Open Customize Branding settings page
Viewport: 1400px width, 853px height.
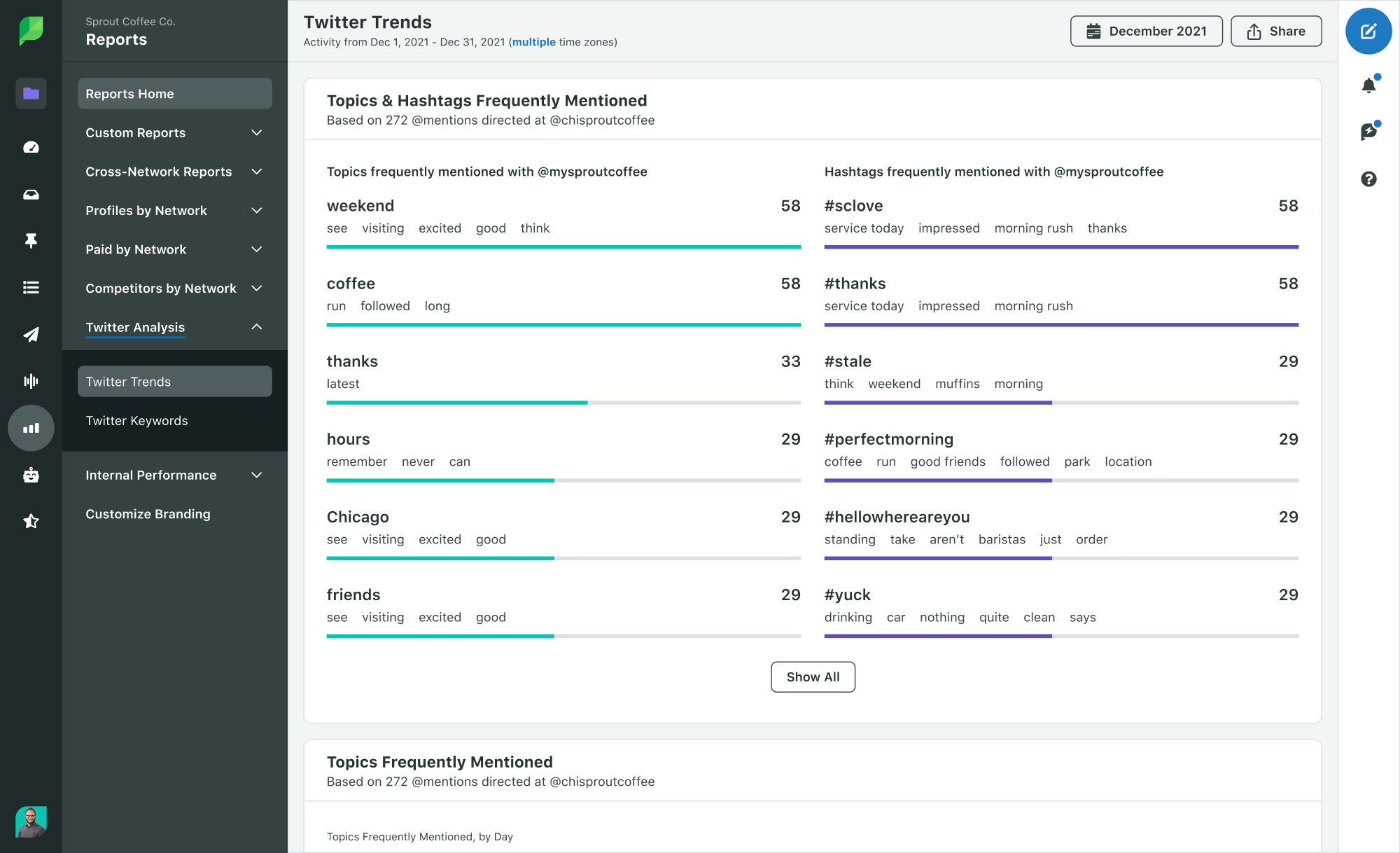148,513
